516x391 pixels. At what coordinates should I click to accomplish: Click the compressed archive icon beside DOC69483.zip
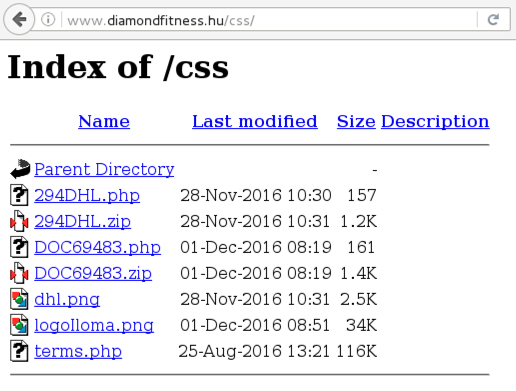point(19,273)
